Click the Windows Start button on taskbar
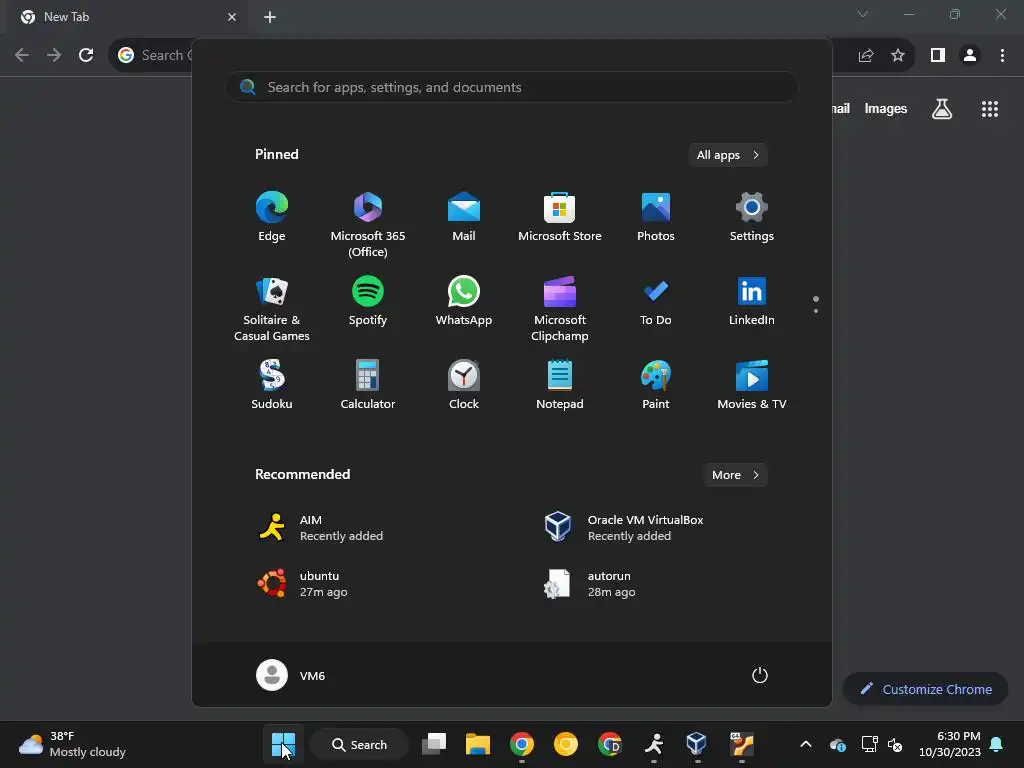This screenshot has width=1024, height=768. tap(283, 744)
